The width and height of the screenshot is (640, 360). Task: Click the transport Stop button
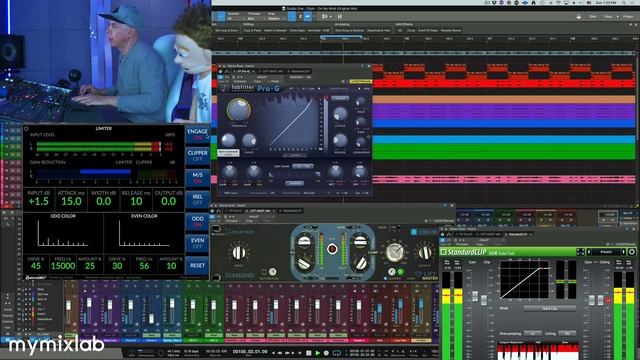309,353
